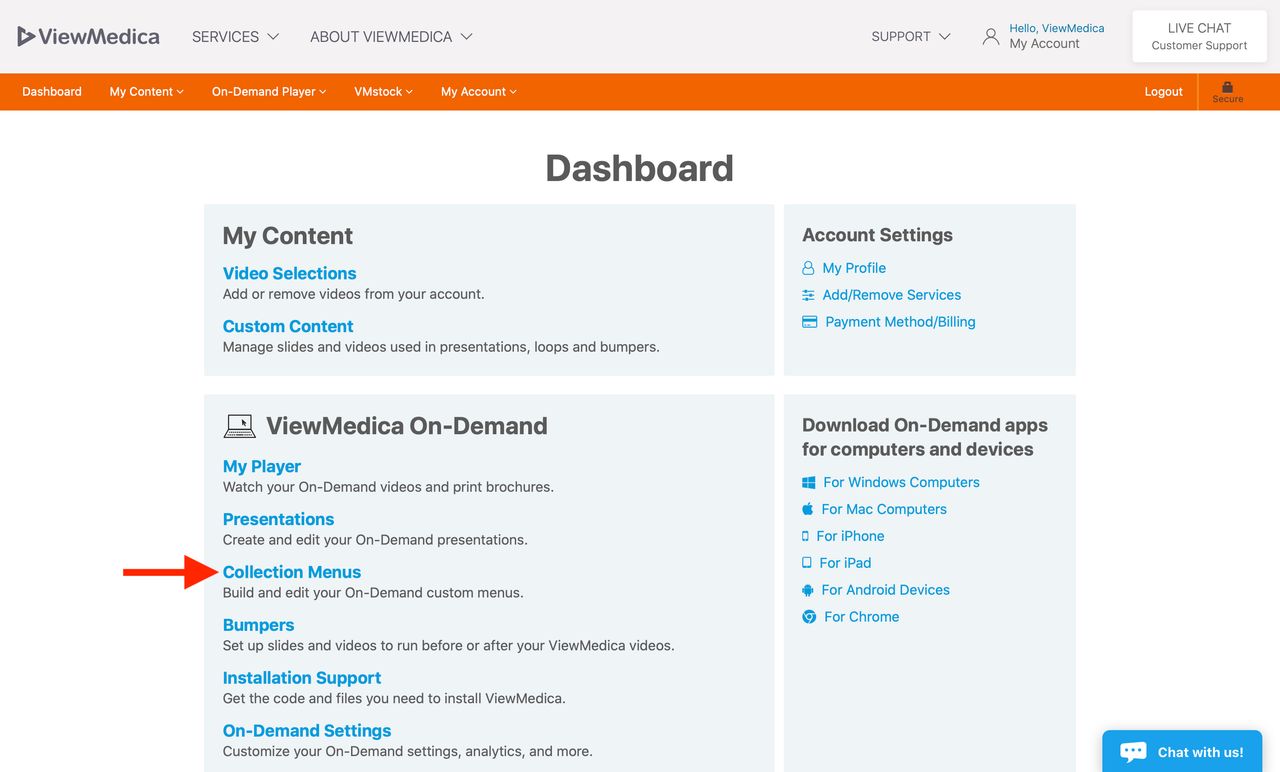Click the Payment Method credit card icon
The image size is (1280, 772).
pos(810,322)
